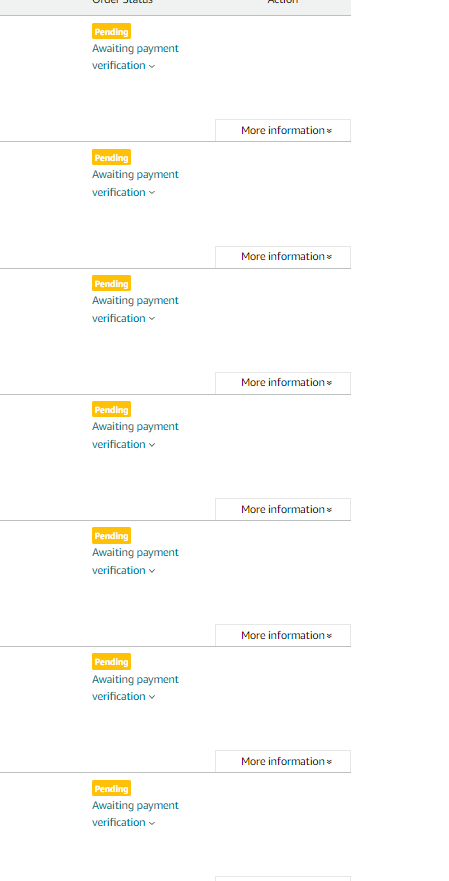Click the Pending badge on seventh order
Image resolution: width=449 pixels, height=881 pixels.
[111, 788]
